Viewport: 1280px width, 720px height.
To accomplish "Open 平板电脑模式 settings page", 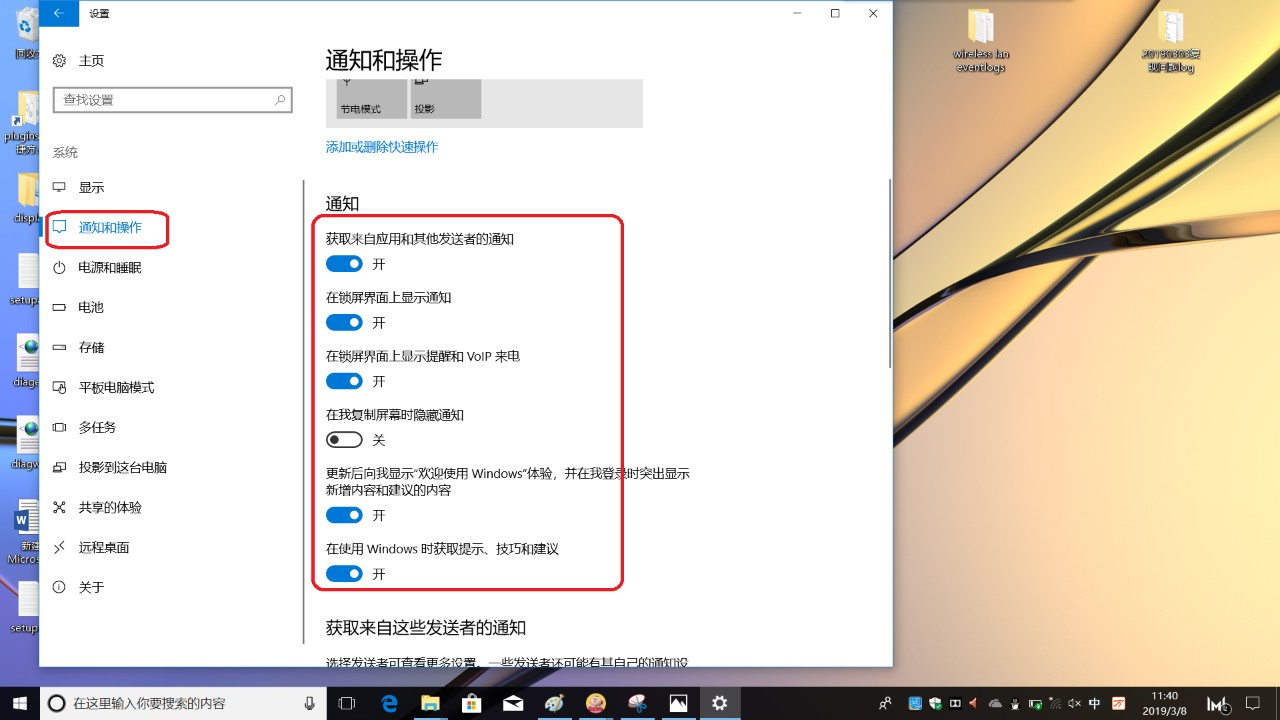I will tap(116, 388).
